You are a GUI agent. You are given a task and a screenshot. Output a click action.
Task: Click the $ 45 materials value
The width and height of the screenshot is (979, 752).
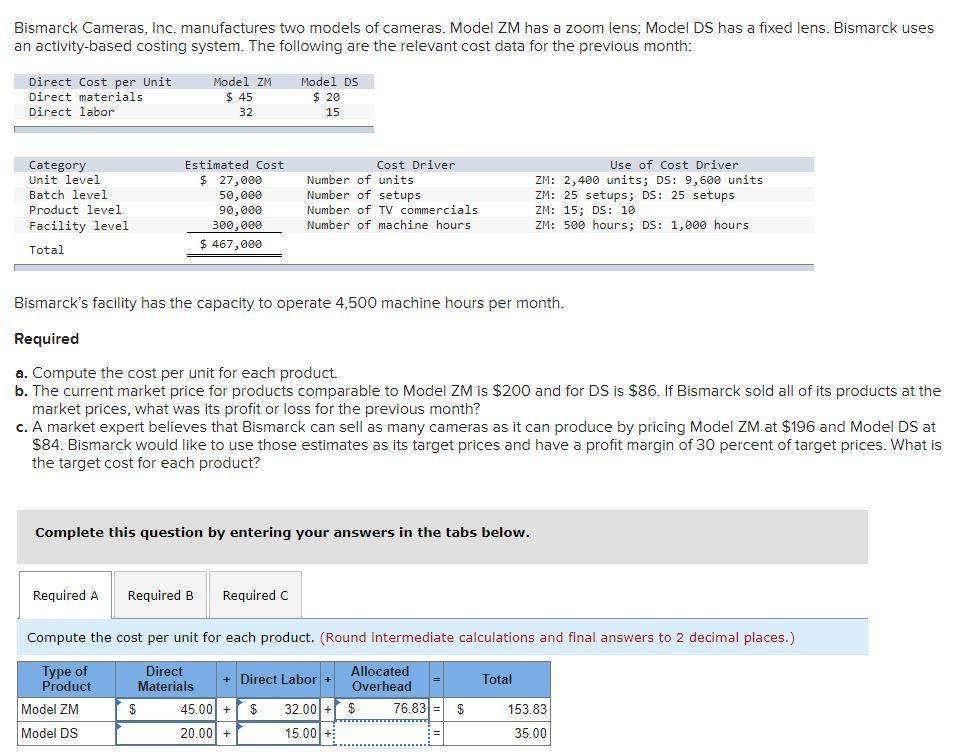[x=239, y=97]
